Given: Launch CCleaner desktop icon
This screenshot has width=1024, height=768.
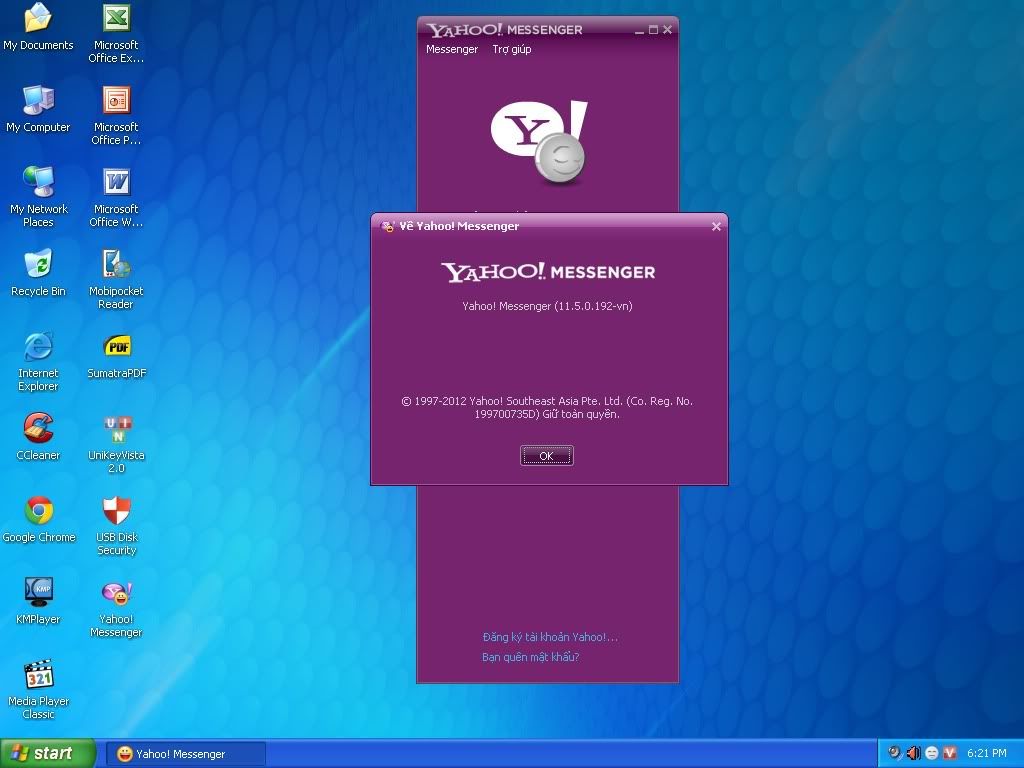Looking at the screenshot, I should [x=38, y=437].
